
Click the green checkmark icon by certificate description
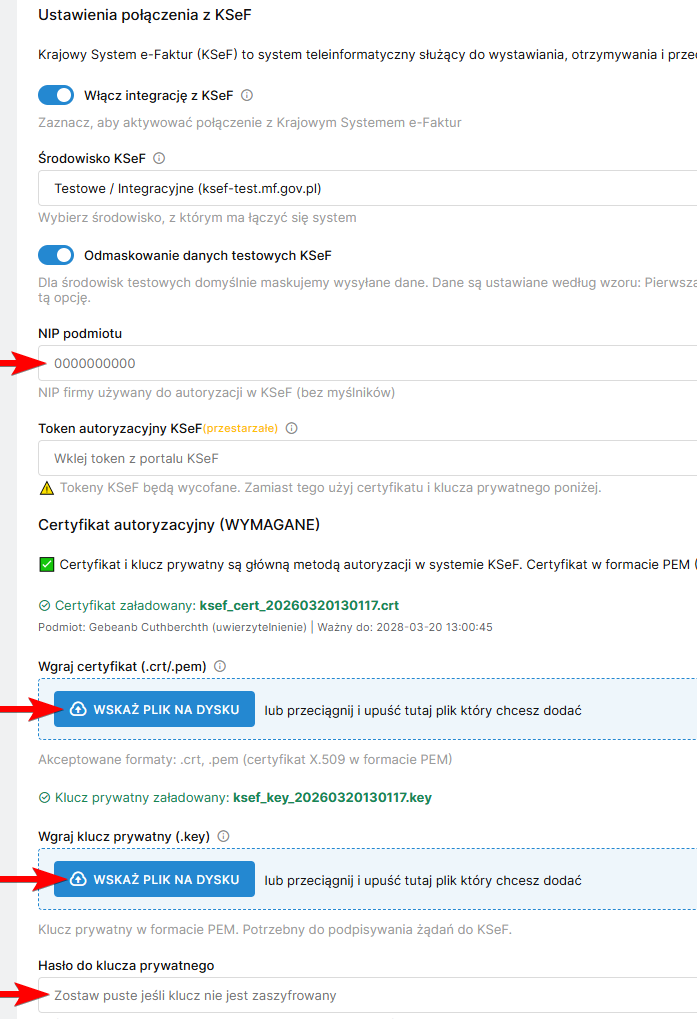coord(47,564)
